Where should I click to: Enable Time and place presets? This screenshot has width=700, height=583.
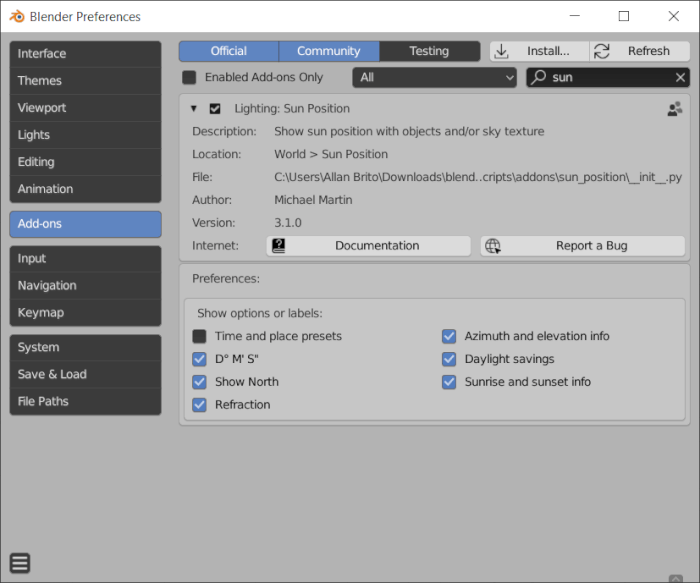[x=199, y=336]
